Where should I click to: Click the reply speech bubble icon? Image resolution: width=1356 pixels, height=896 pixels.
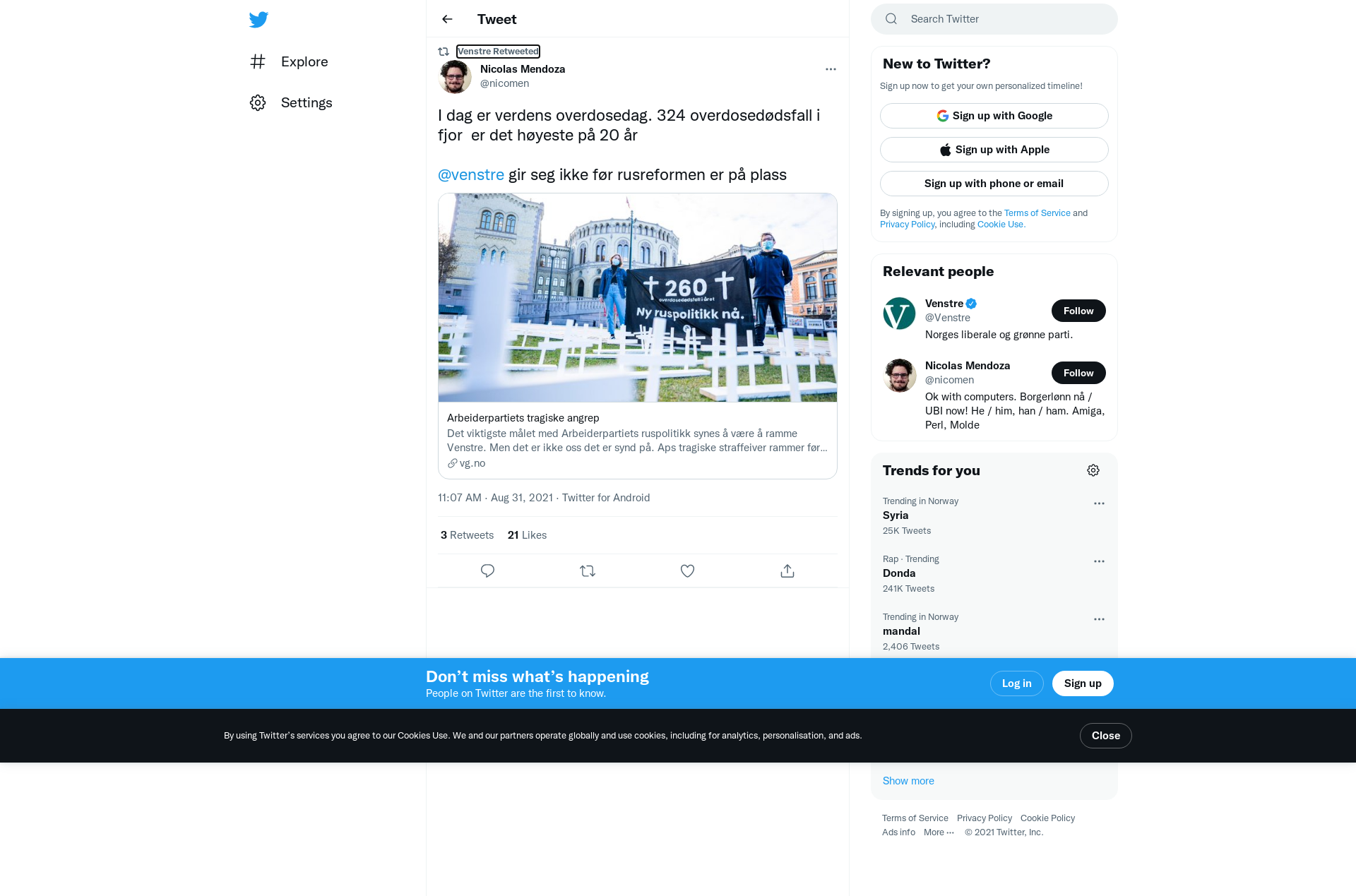[487, 571]
